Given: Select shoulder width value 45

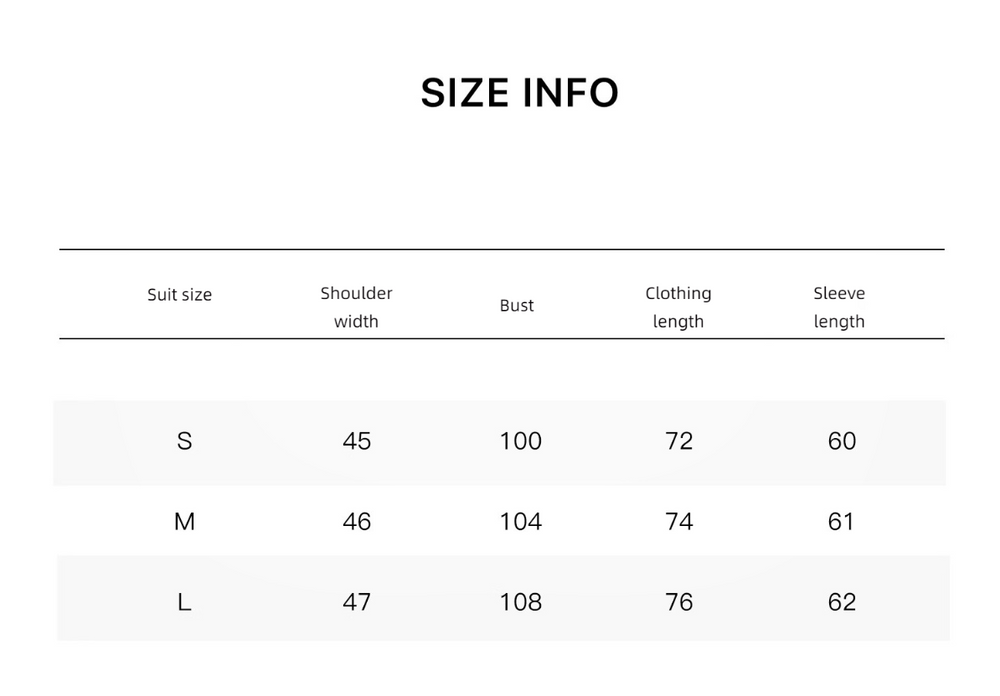Looking at the screenshot, I should click(357, 441).
